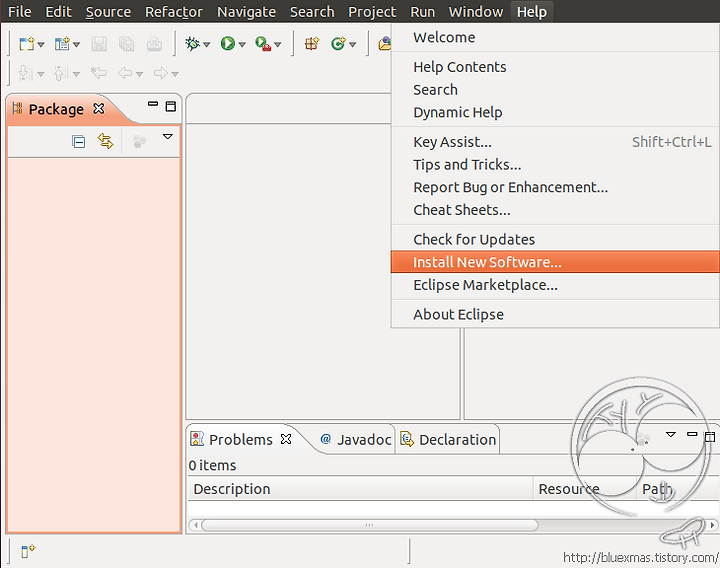Select Eclipse Marketplace... menu item

[x=555, y=285]
